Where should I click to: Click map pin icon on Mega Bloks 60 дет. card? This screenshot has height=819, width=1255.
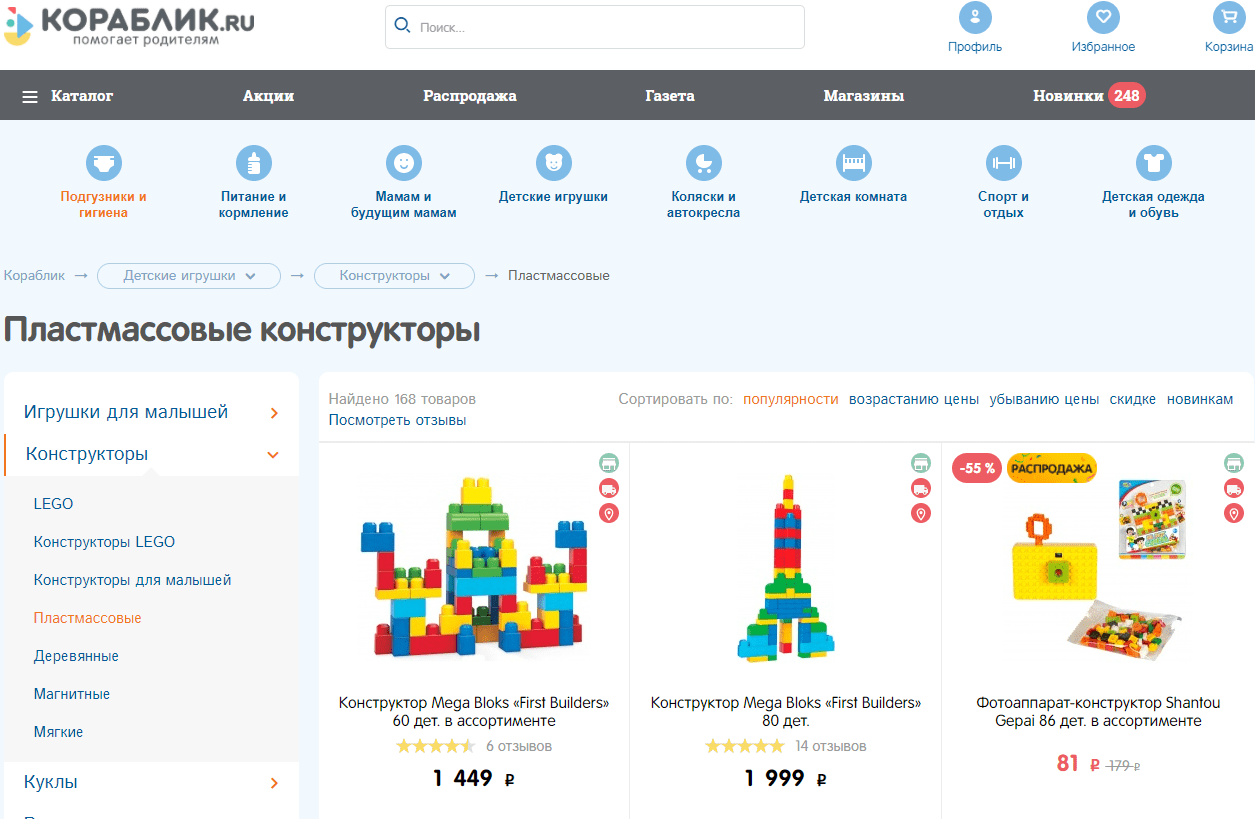tap(609, 513)
